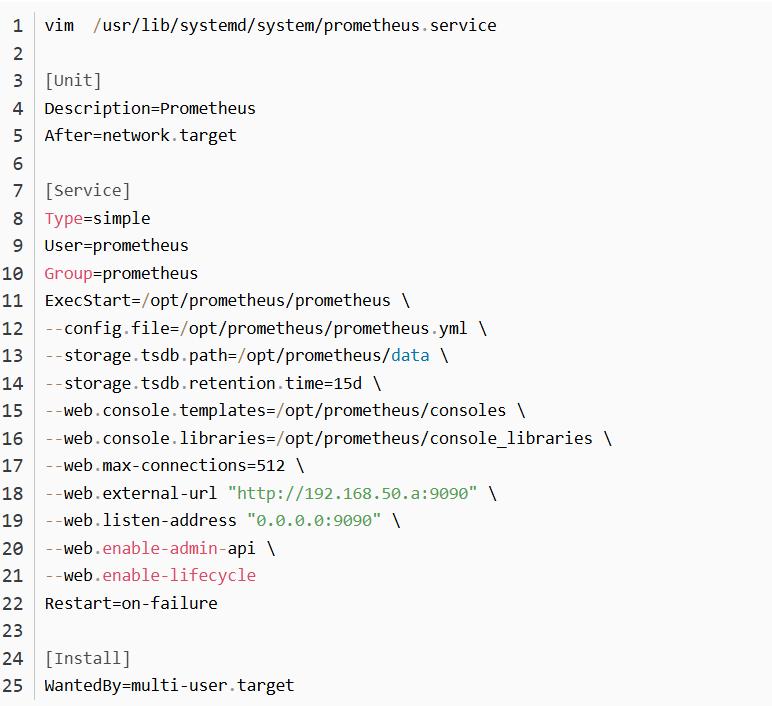The image size is (772, 706).
Task: Place cursor on Description=Prometheus line
Action: [x=150, y=108]
